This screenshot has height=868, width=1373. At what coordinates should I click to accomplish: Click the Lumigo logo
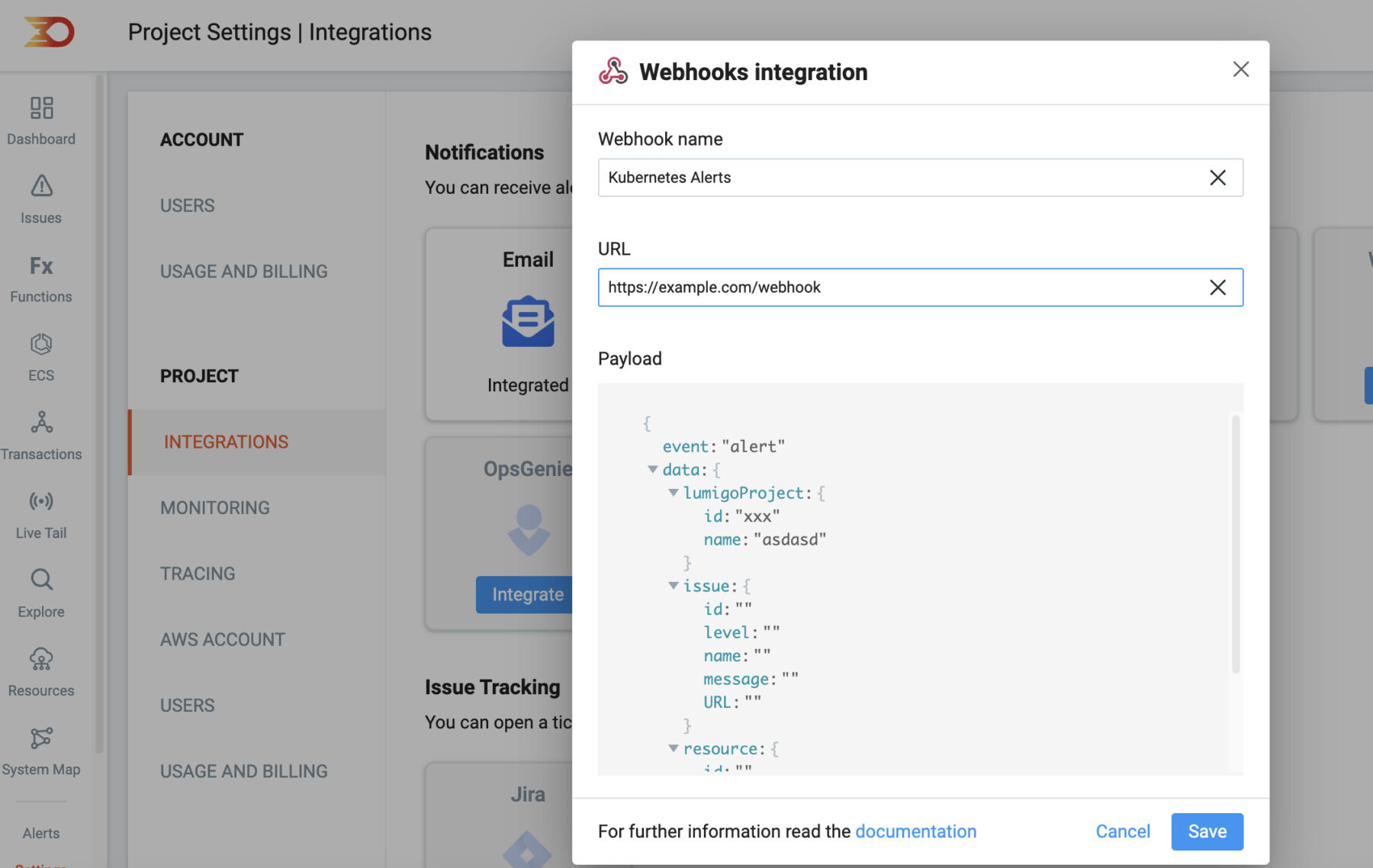point(49,32)
